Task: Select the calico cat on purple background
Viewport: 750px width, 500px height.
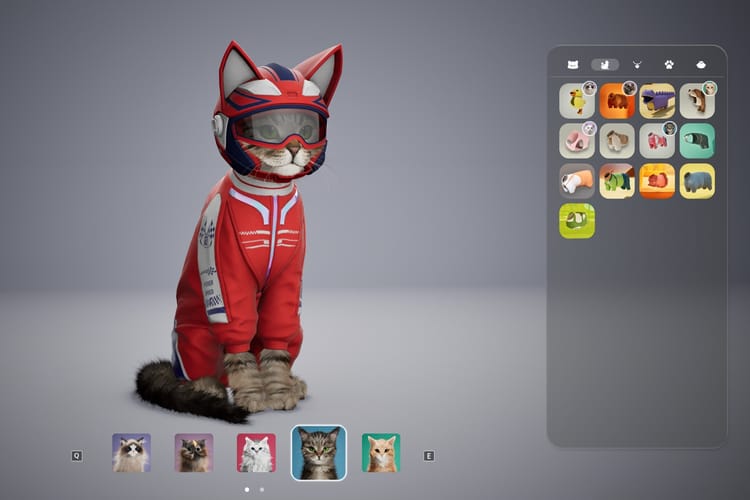Action: click(x=194, y=453)
